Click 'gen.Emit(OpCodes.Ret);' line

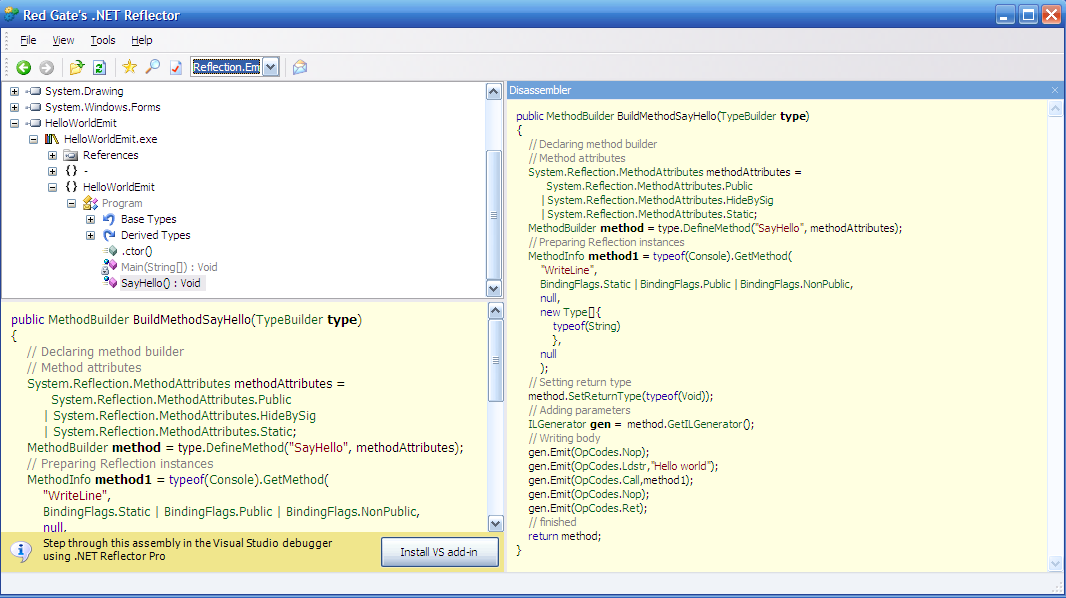pyautogui.click(x=587, y=508)
